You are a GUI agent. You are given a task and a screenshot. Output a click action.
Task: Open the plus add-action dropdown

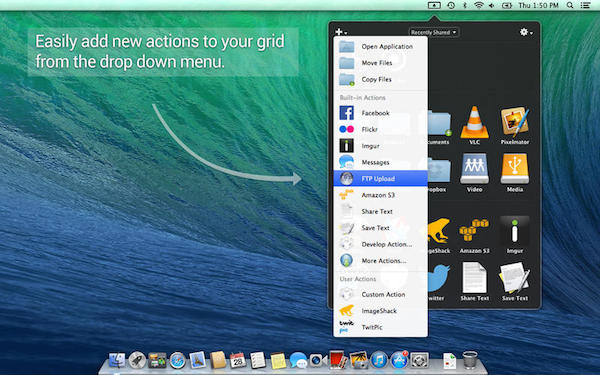pos(341,32)
